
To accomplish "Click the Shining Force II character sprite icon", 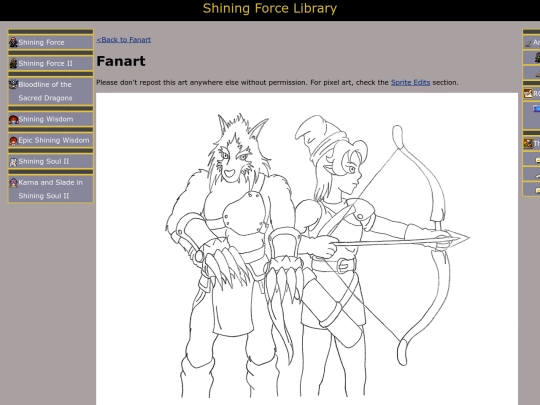I will pos(13,63).
